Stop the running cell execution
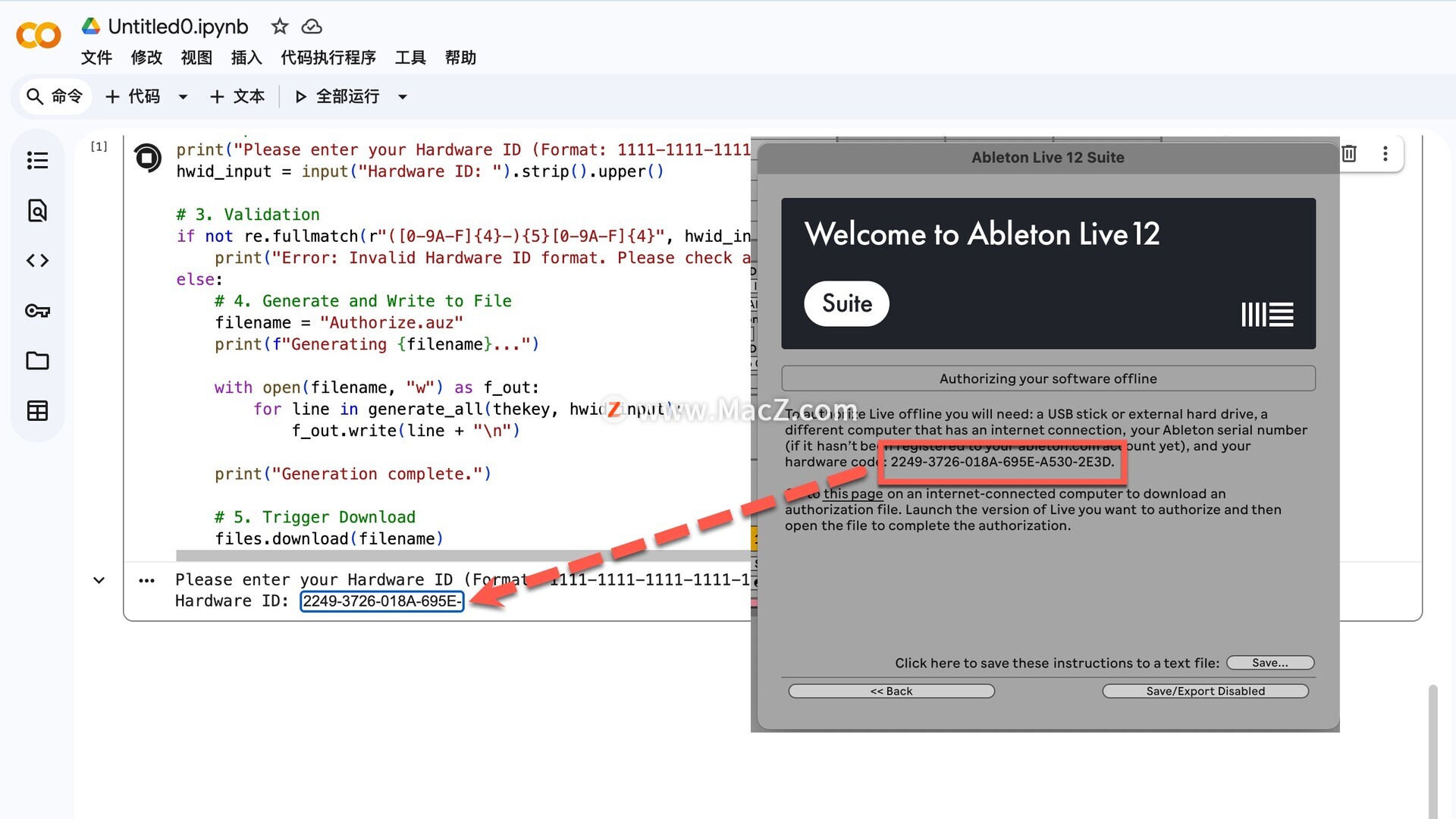The height and width of the screenshot is (819, 1456). tap(147, 158)
